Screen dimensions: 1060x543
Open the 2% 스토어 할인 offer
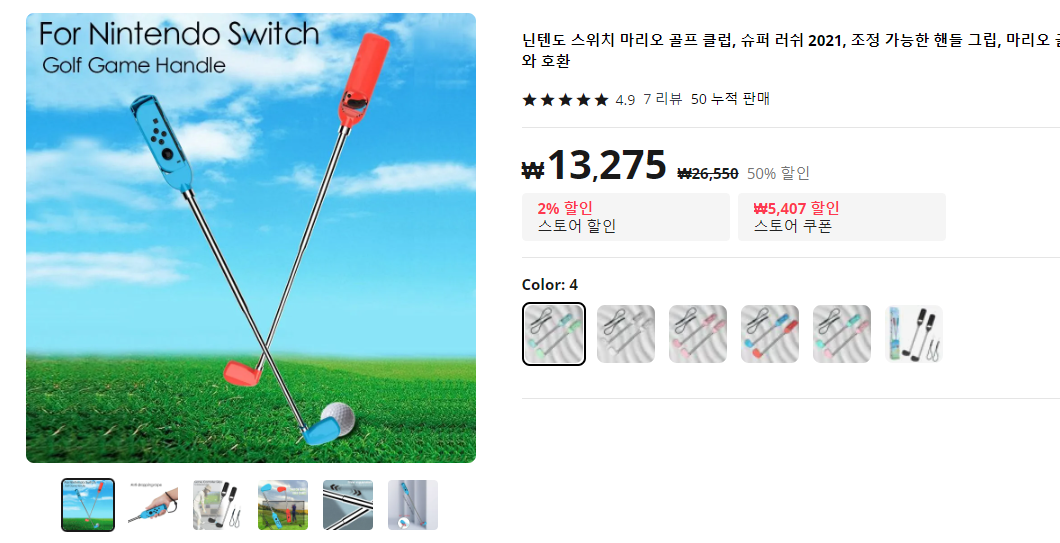(626, 217)
